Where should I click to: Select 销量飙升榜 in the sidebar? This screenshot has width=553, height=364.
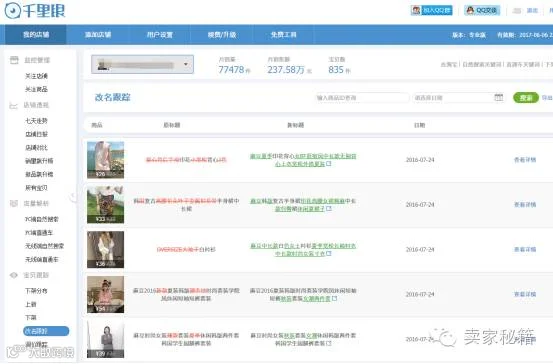[x=39, y=161]
